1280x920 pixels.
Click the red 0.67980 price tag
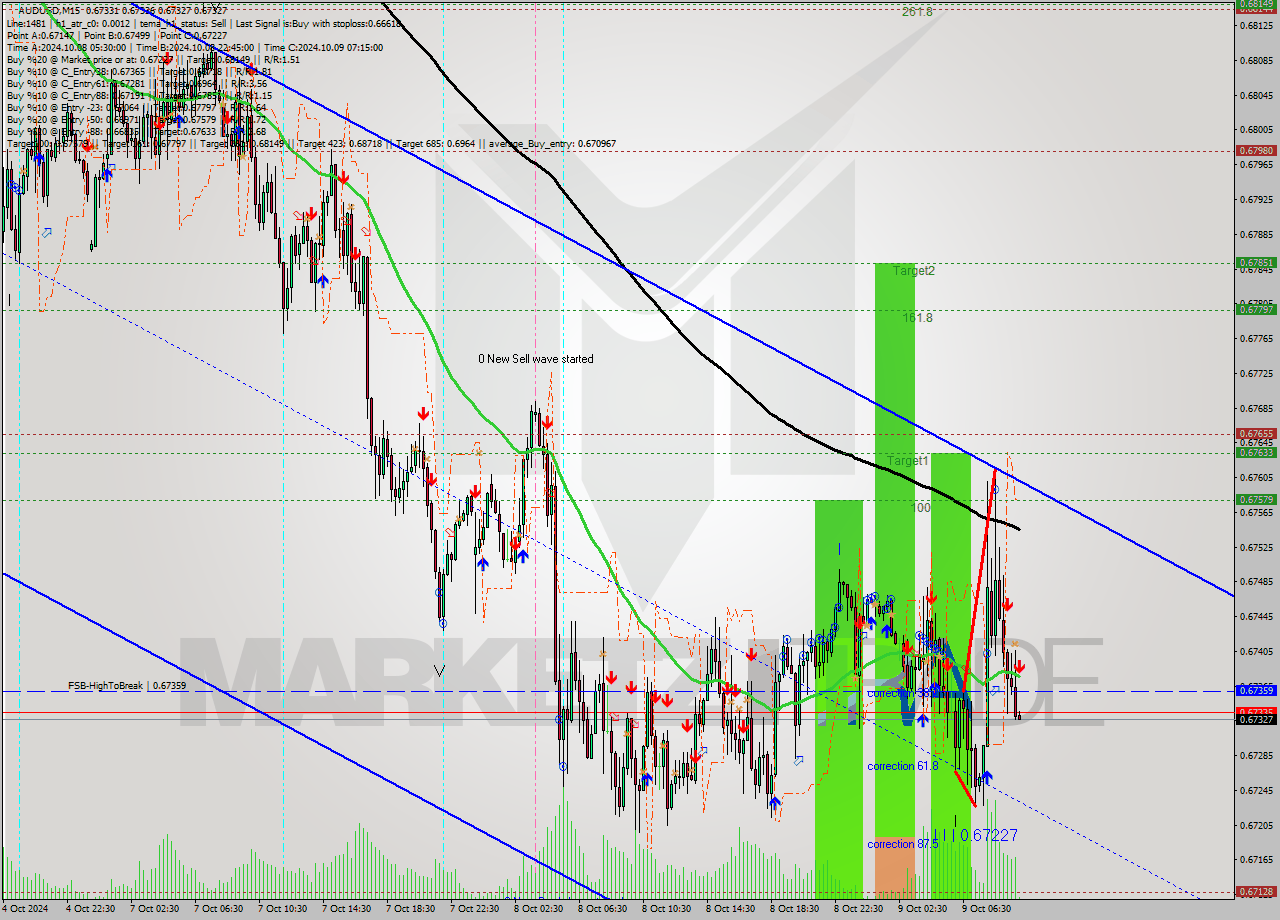(x=1256, y=150)
